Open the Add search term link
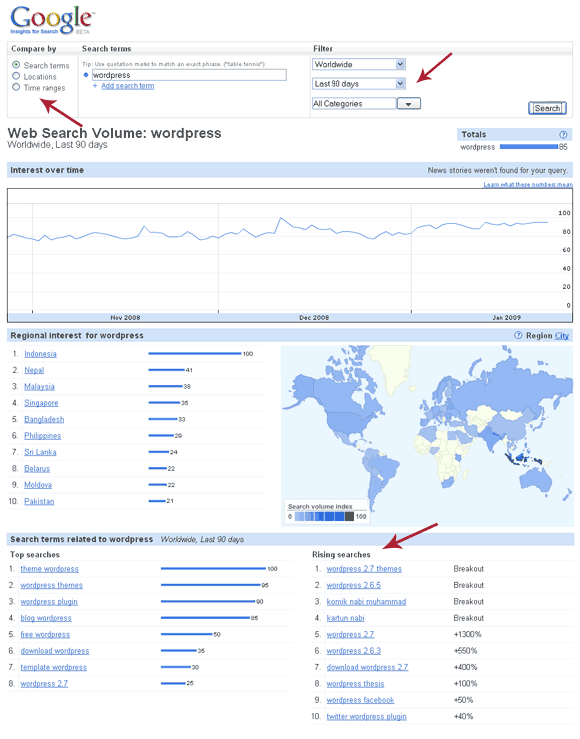 [128, 86]
